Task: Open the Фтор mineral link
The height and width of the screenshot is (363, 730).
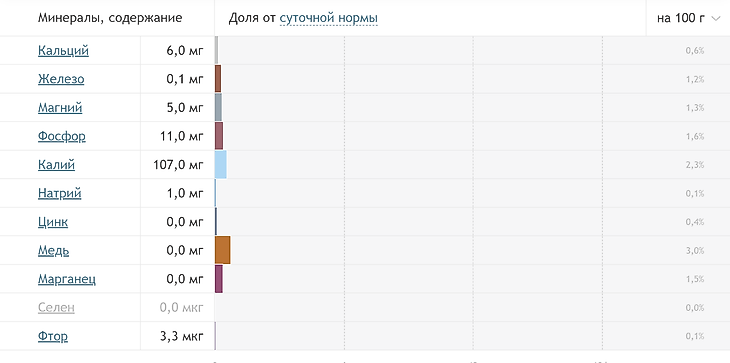Action: pyautogui.click(x=53, y=336)
